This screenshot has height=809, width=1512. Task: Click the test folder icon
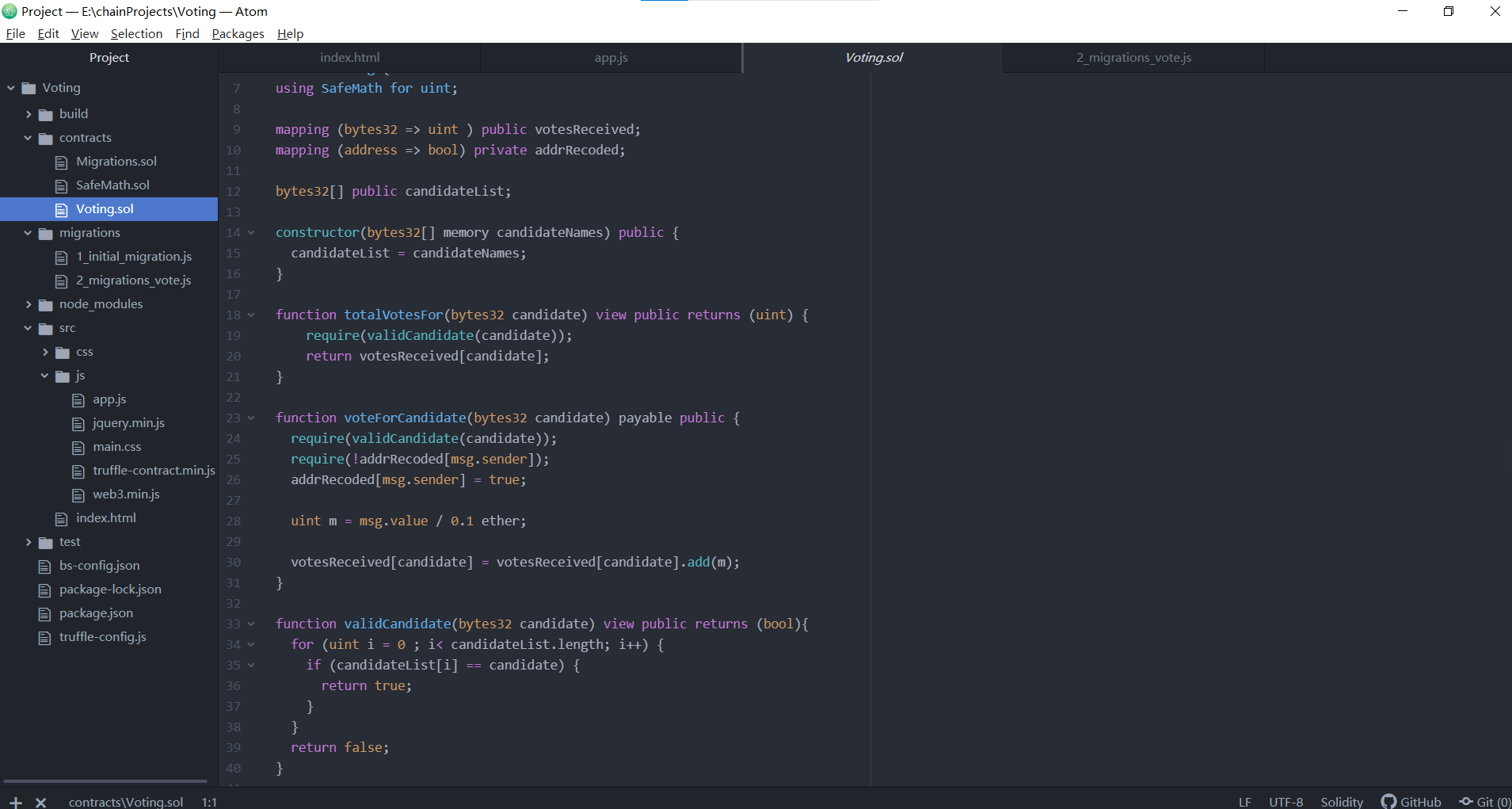click(46, 543)
